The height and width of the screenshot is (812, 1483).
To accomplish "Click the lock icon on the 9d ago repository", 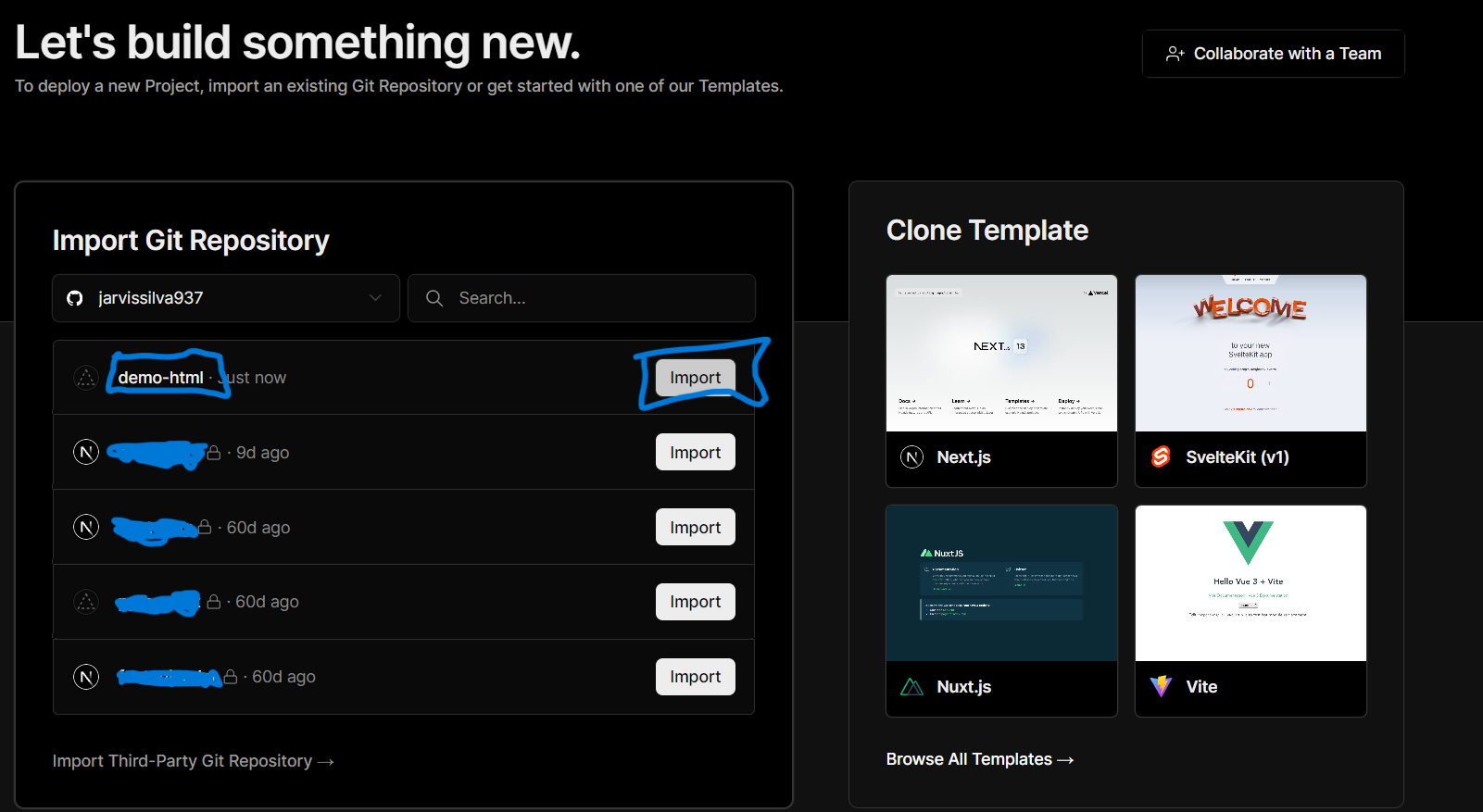I will pyautogui.click(x=214, y=453).
